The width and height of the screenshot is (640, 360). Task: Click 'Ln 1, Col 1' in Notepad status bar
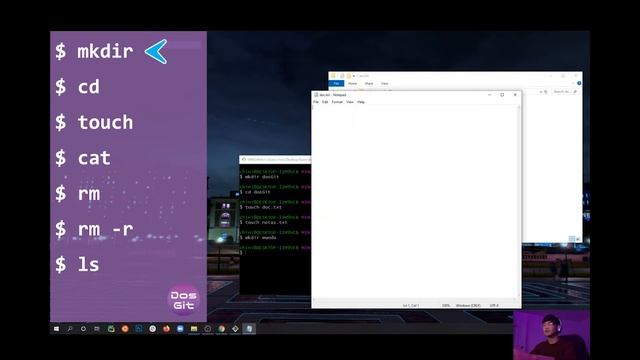[411, 305]
